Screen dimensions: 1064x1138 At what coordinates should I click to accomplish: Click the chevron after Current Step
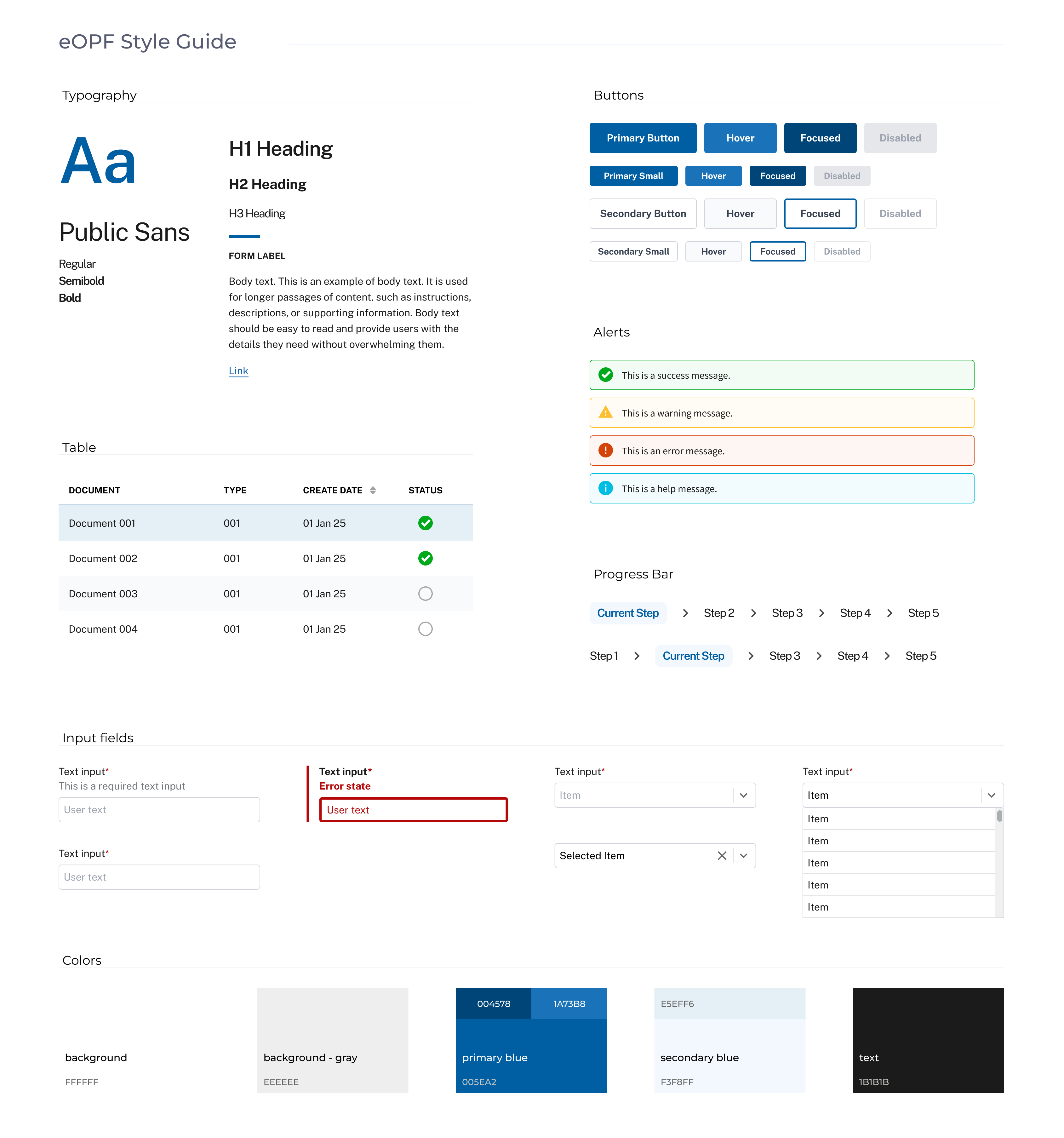[x=684, y=612]
